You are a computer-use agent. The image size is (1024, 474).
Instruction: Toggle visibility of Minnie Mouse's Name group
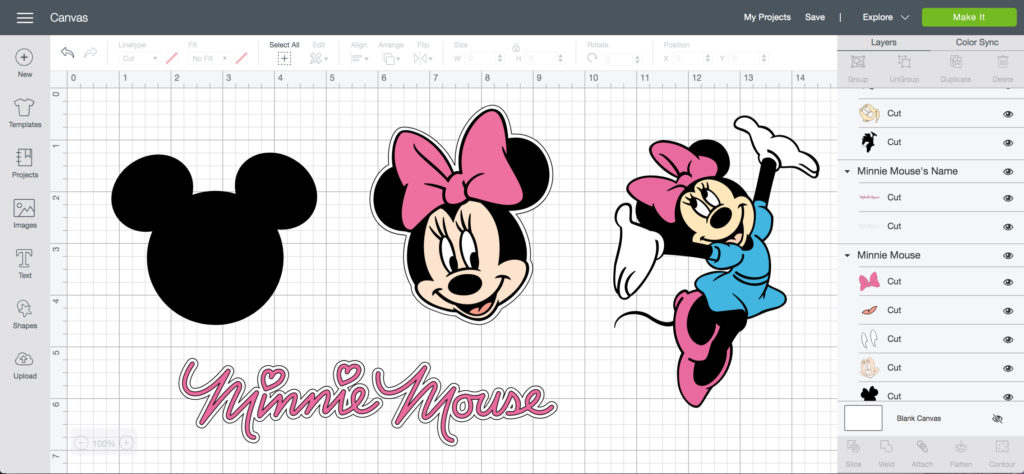pos(1008,172)
